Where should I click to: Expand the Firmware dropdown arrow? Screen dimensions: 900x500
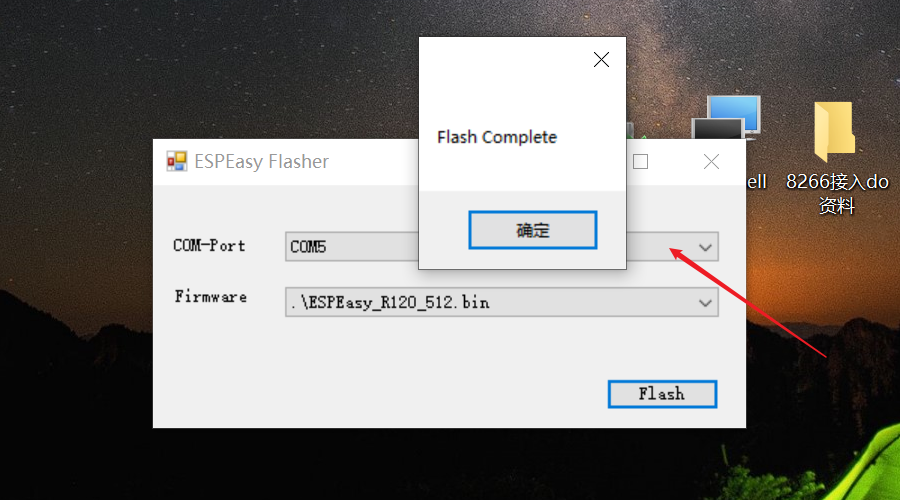coord(705,303)
